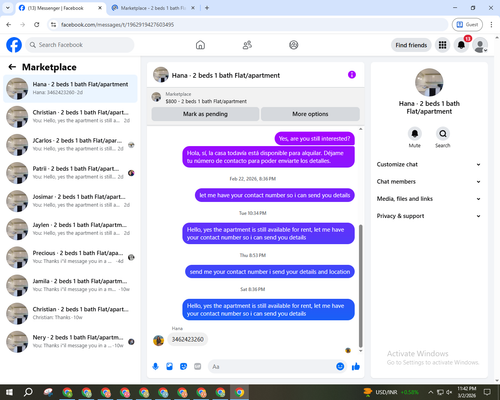
Task: Expand Chat members section
Action: [429, 182]
